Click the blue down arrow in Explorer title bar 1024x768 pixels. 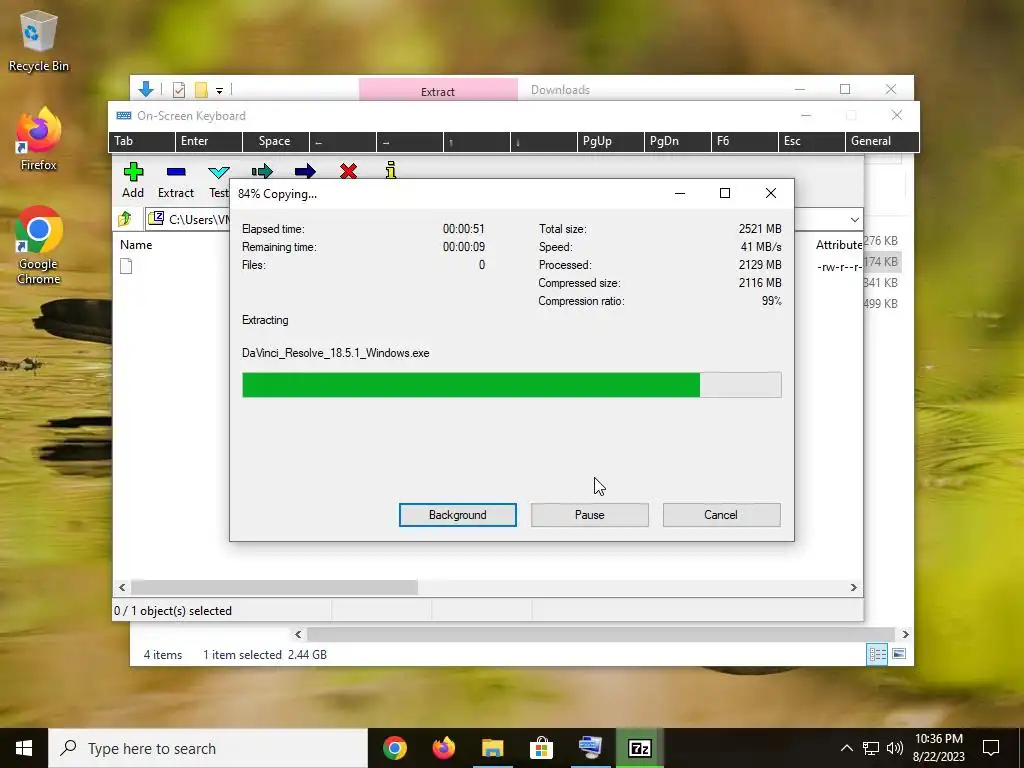[146, 89]
